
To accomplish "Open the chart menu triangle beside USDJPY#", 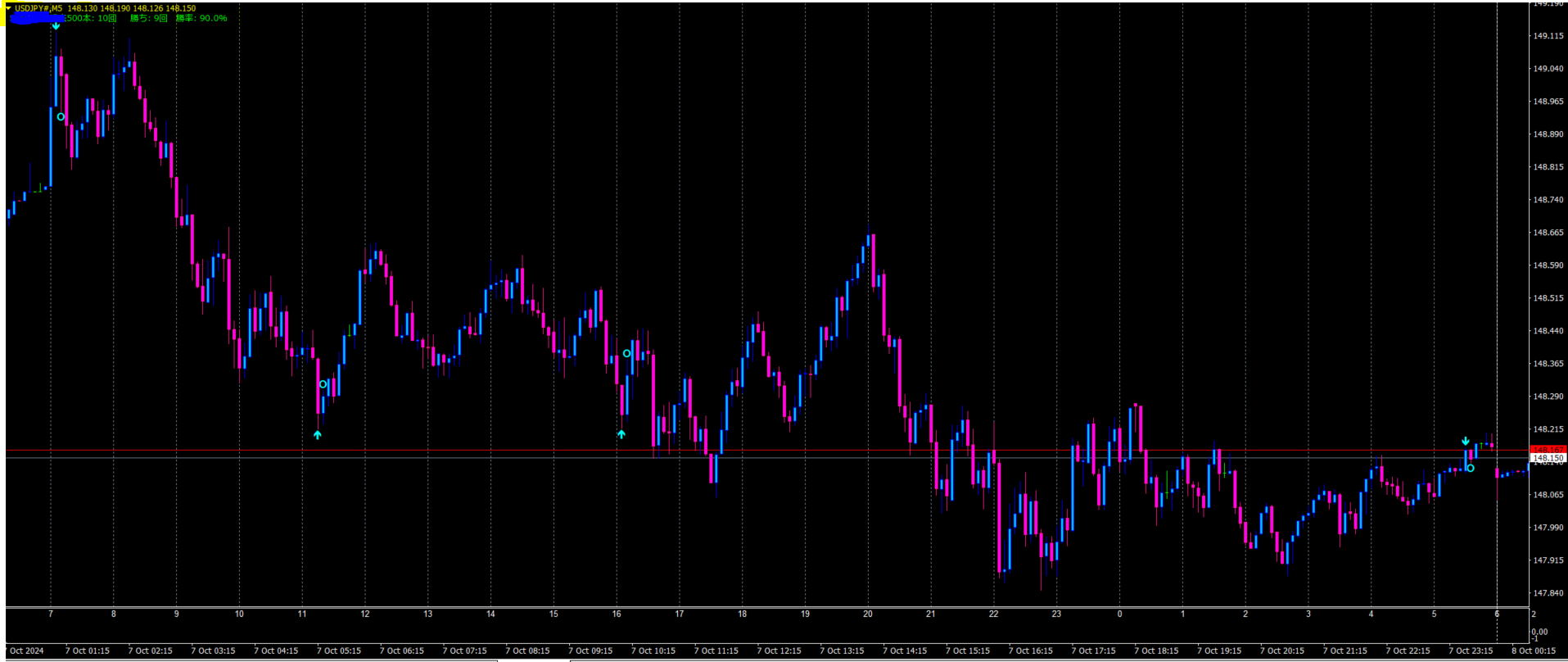I will coord(8,8).
